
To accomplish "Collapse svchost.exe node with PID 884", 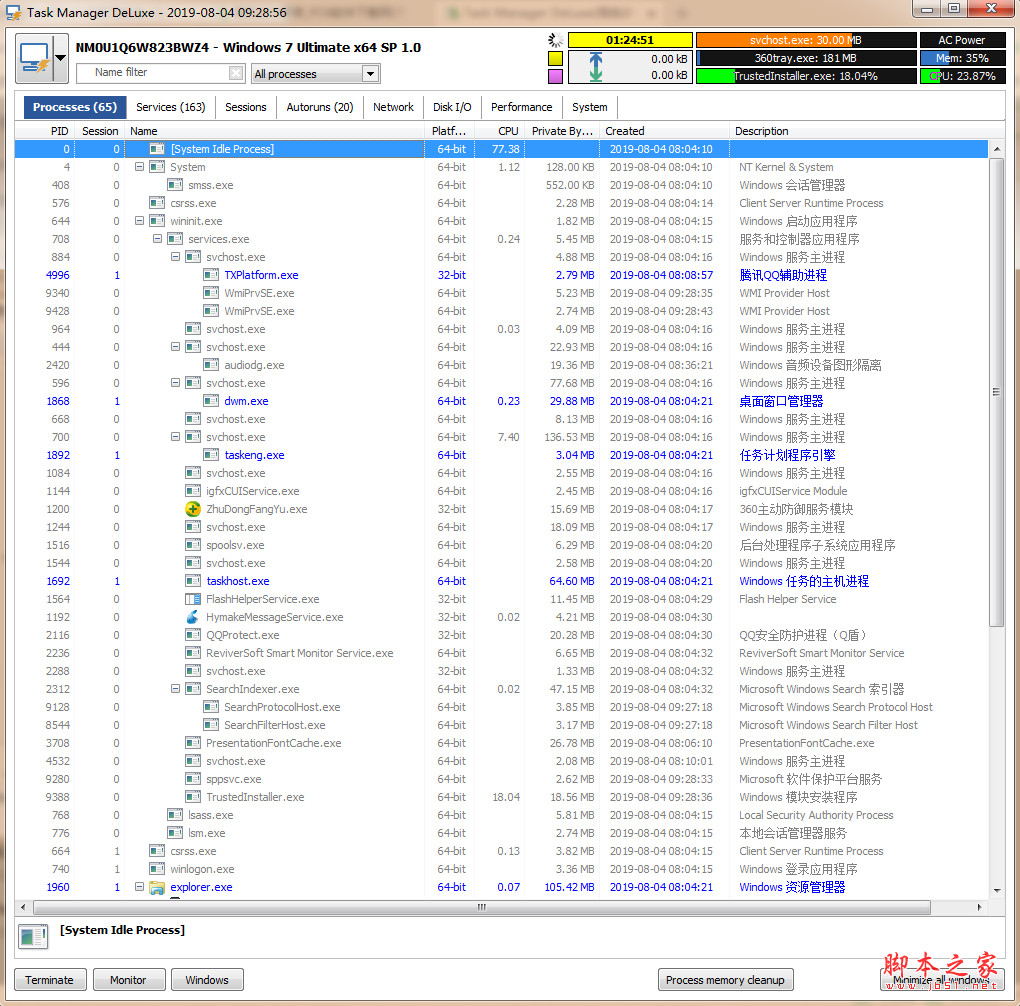I will click(176, 256).
